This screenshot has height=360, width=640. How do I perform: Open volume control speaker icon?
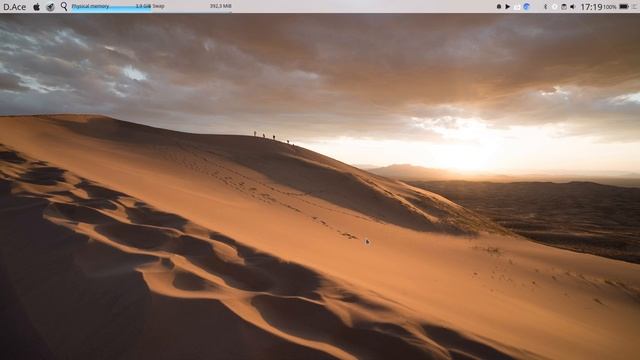[572, 7]
